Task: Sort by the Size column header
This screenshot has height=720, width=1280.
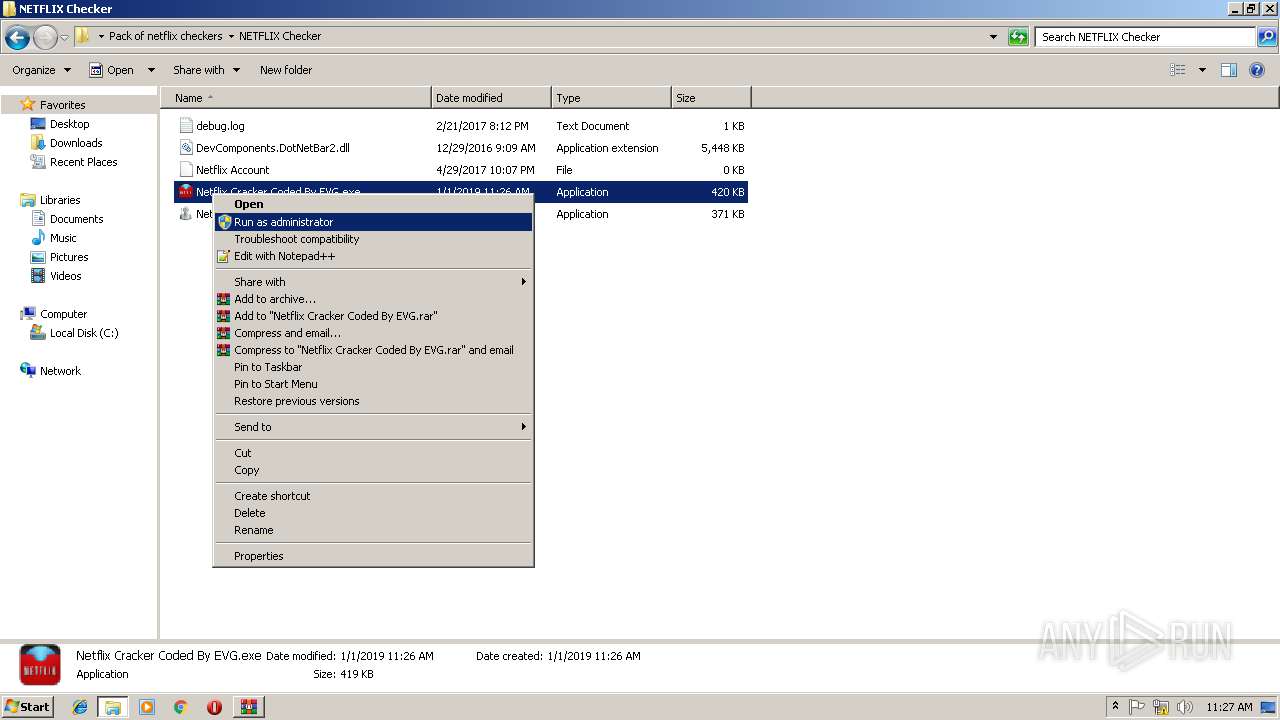Action: coord(711,98)
